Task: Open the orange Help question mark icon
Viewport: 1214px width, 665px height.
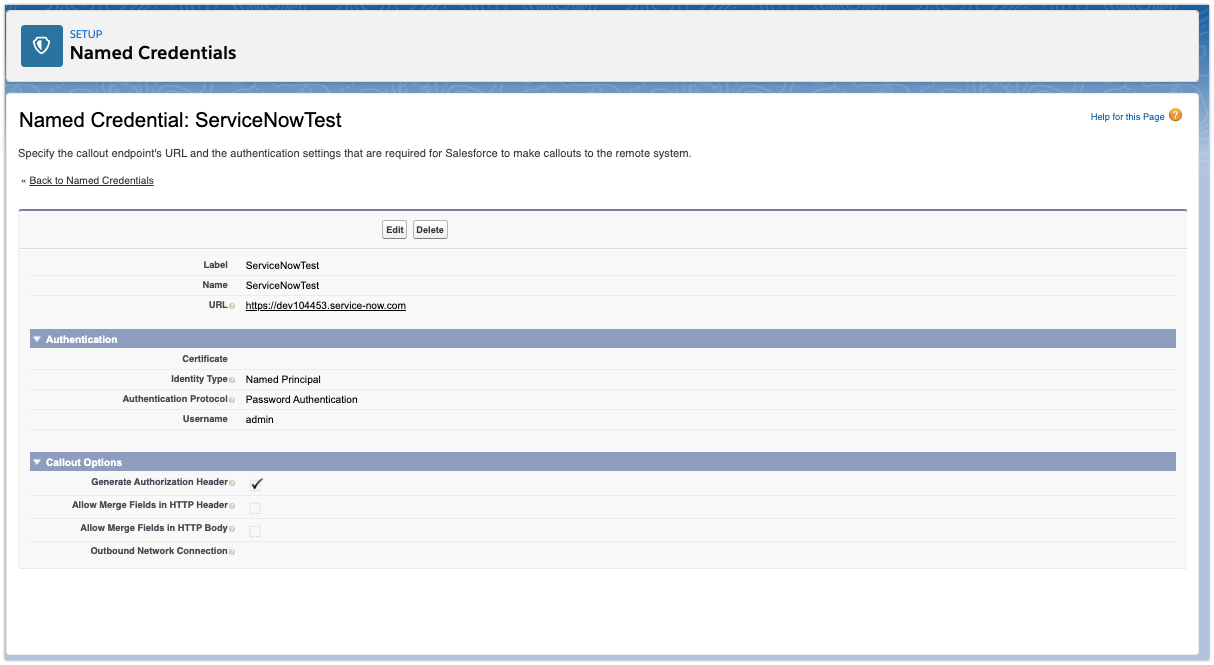Action: 1175,115
